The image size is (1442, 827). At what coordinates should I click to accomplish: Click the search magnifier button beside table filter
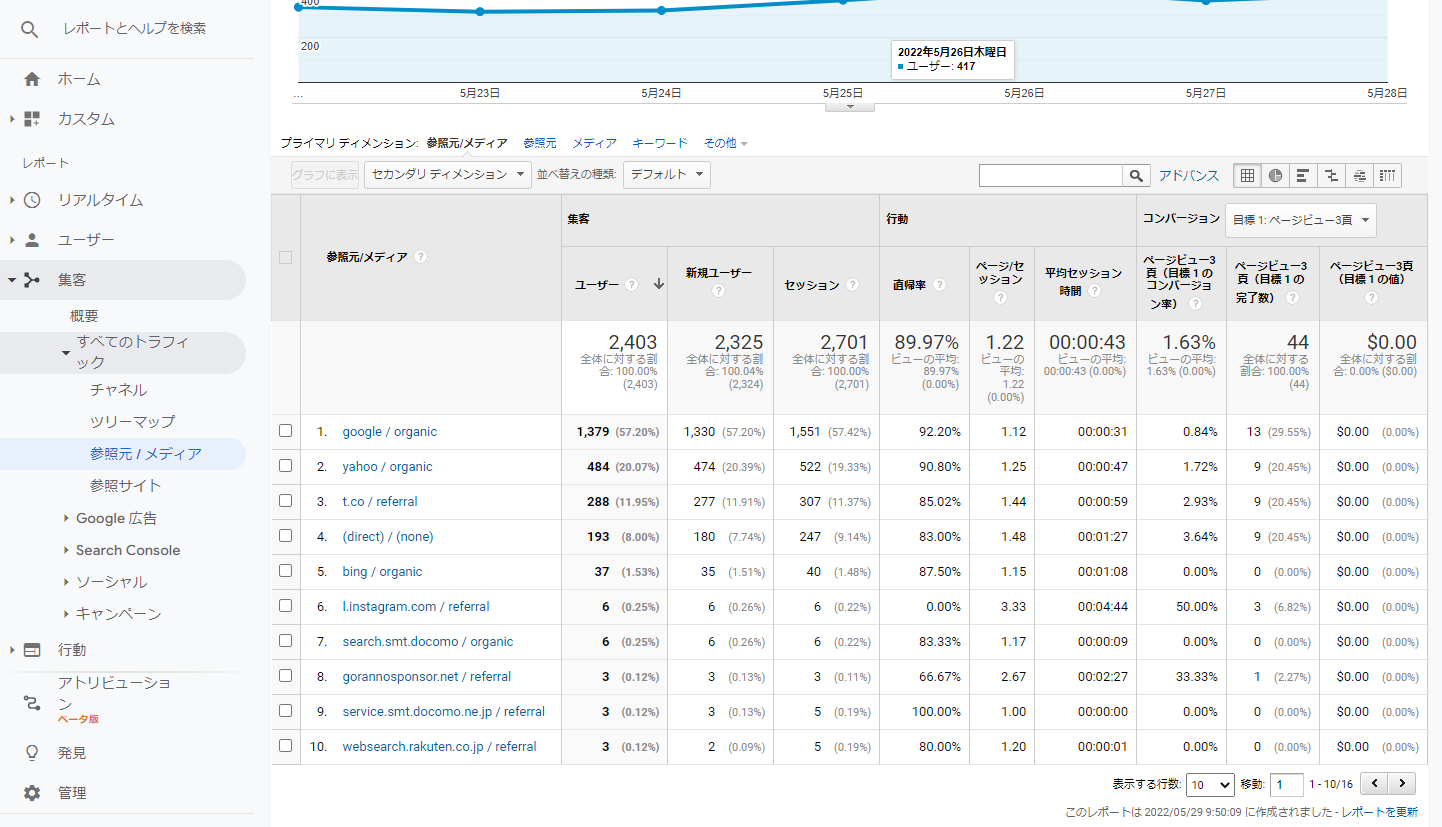[x=1136, y=176]
